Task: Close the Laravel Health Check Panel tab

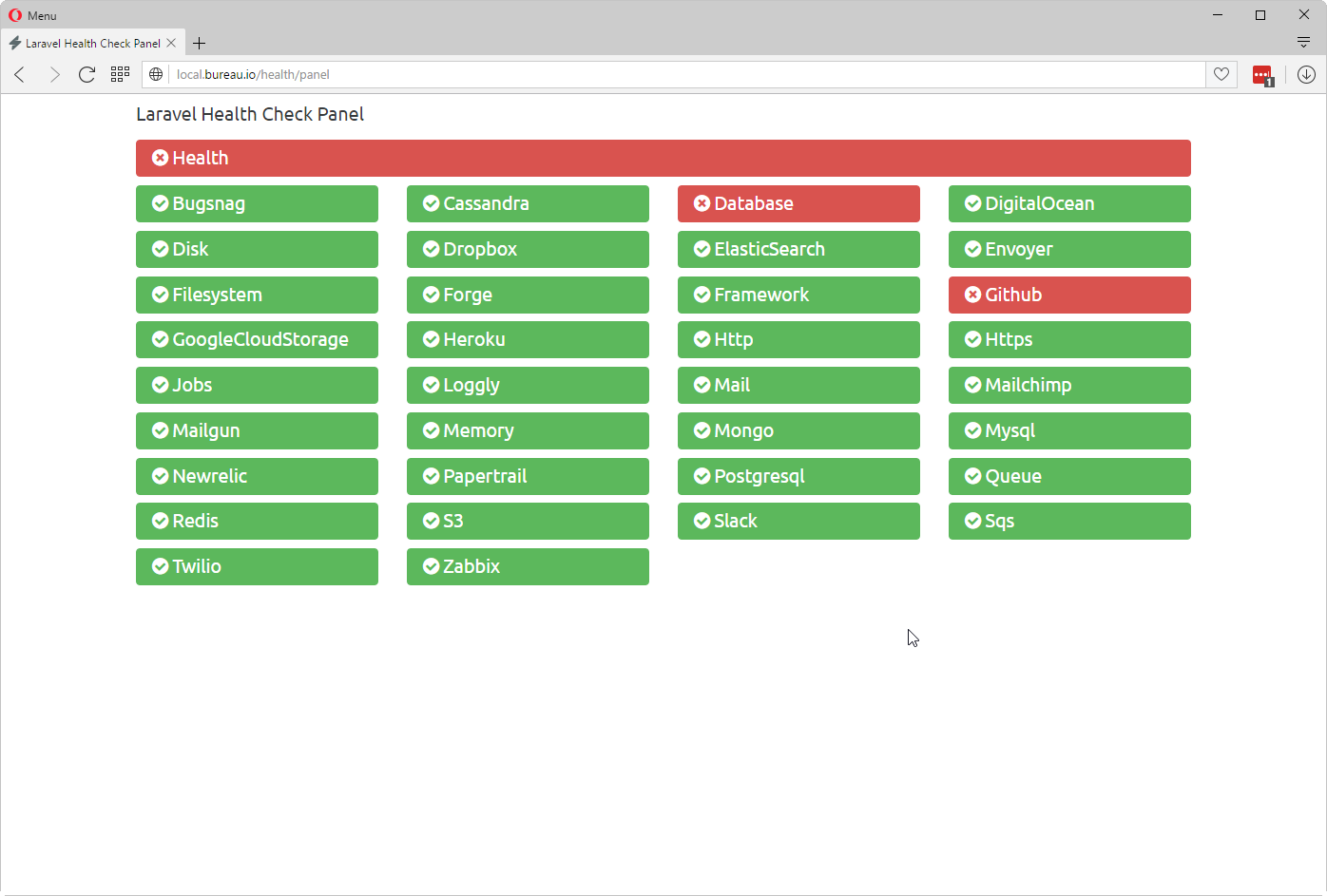Action: tap(171, 43)
